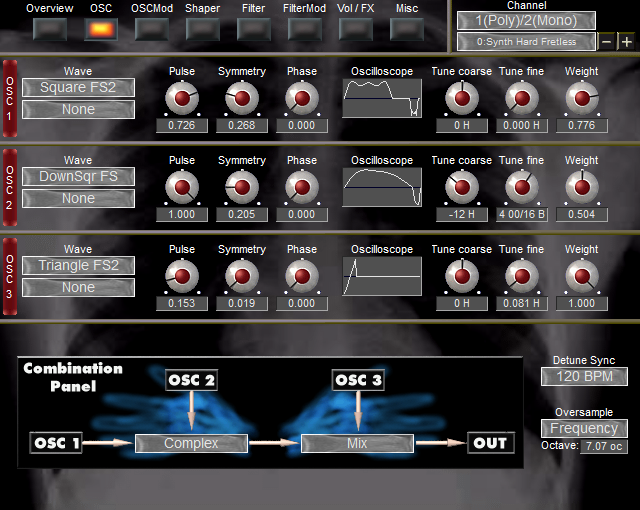Click the OSC 3 Weight knob
The width and height of the screenshot is (640, 510).
[581, 276]
